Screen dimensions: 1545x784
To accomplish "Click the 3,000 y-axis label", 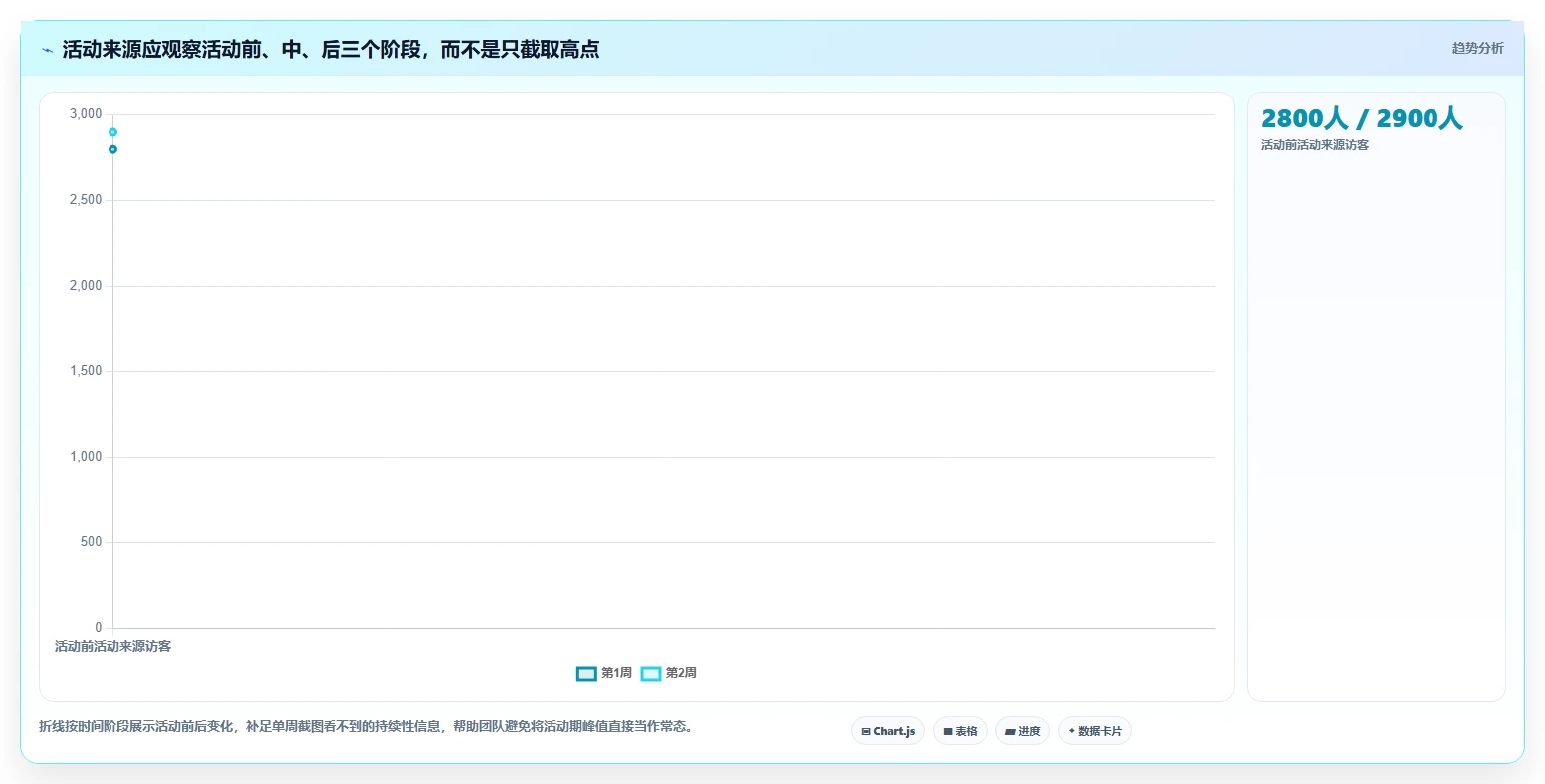I will pos(86,114).
